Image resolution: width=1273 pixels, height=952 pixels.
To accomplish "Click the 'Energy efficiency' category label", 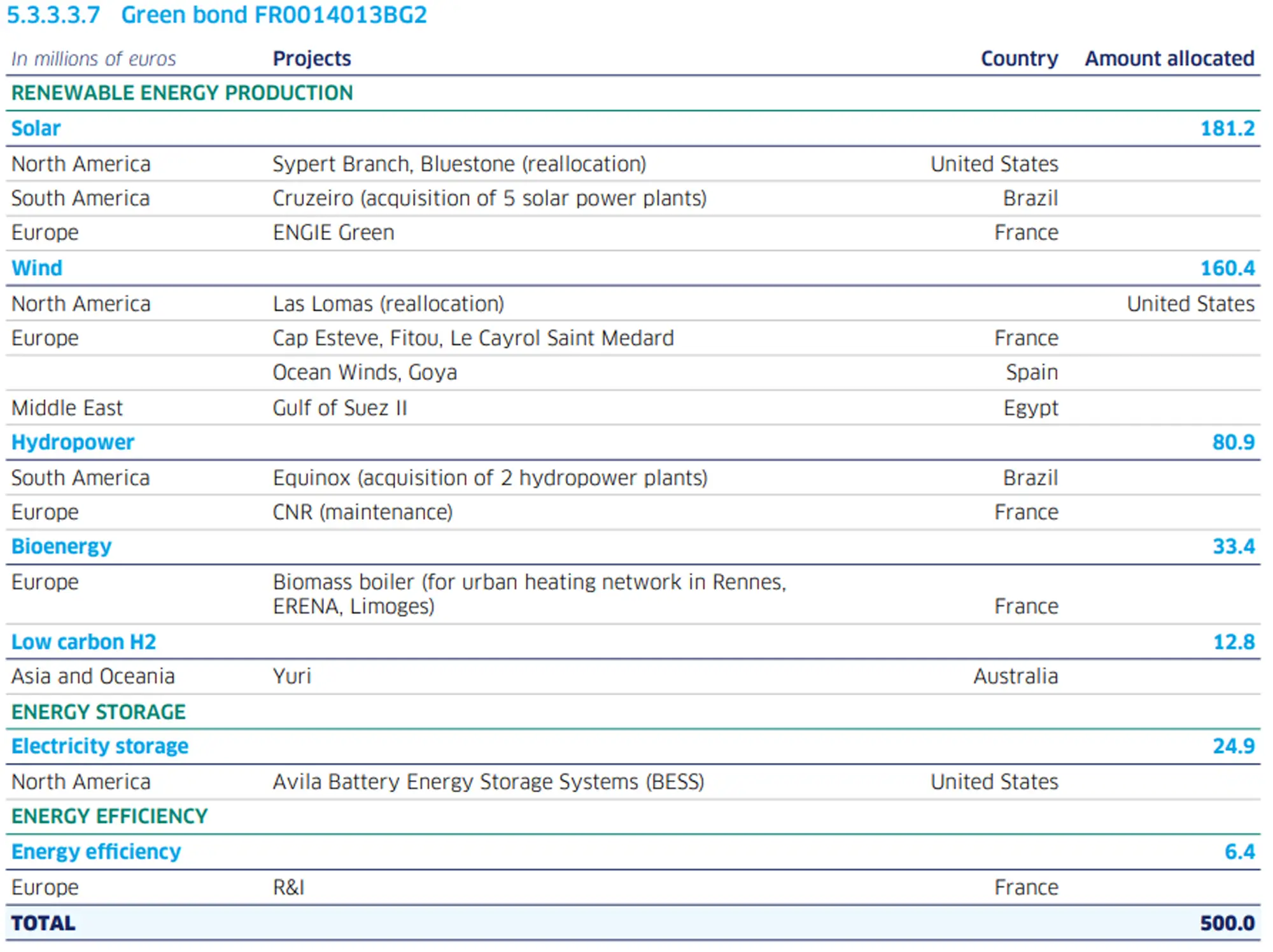I will (96, 852).
